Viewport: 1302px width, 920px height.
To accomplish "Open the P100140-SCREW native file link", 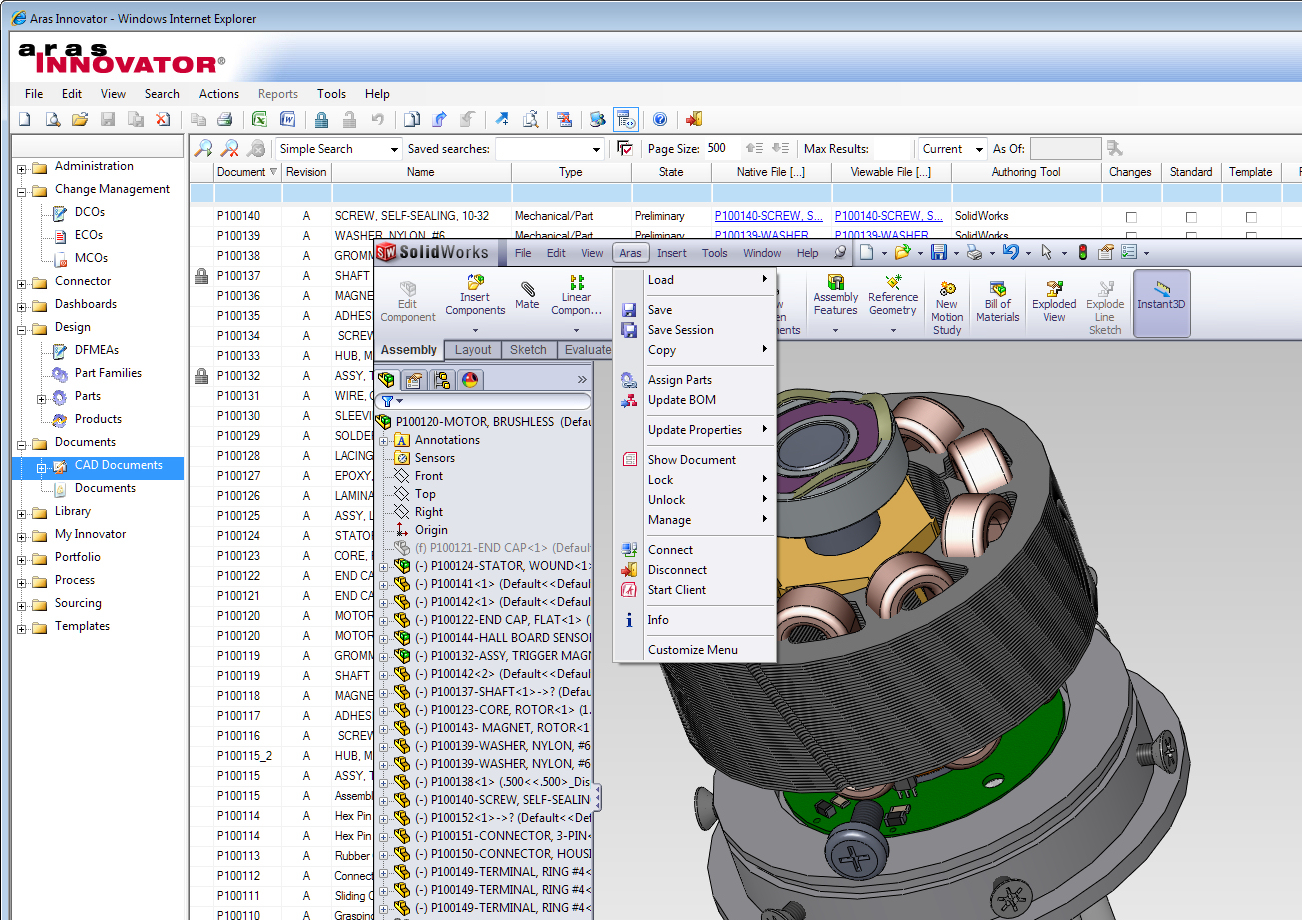I will click(x=769, y=216).
